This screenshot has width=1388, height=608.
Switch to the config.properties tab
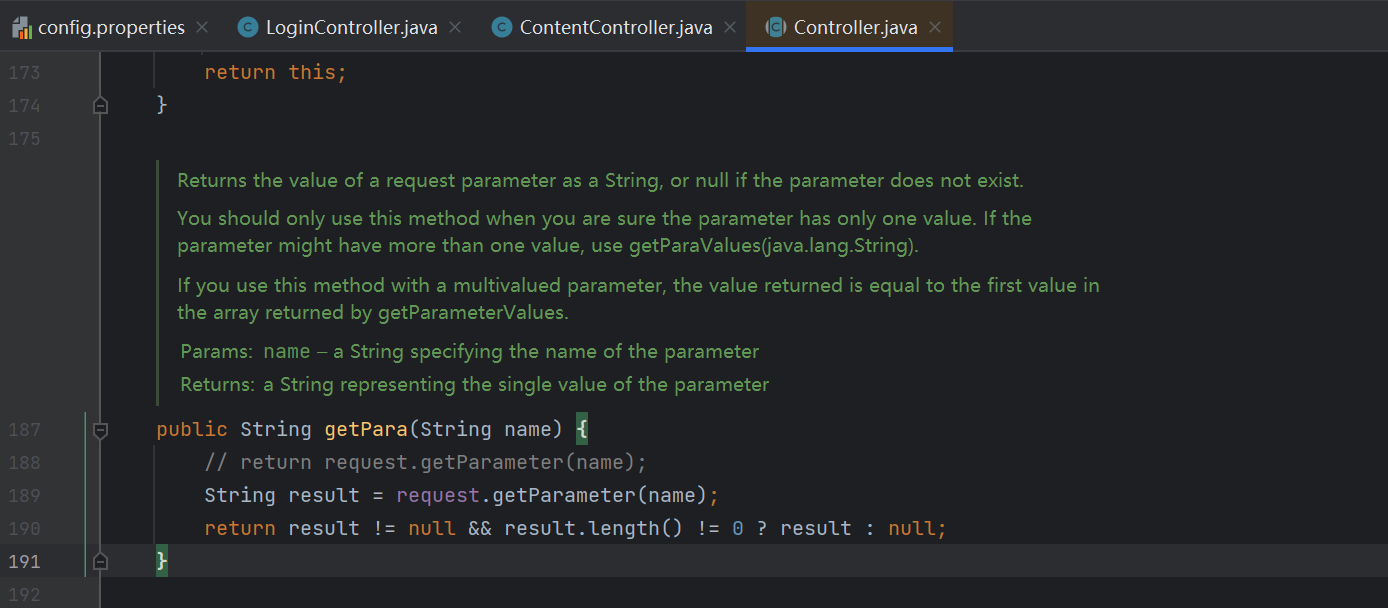point(111,27)
